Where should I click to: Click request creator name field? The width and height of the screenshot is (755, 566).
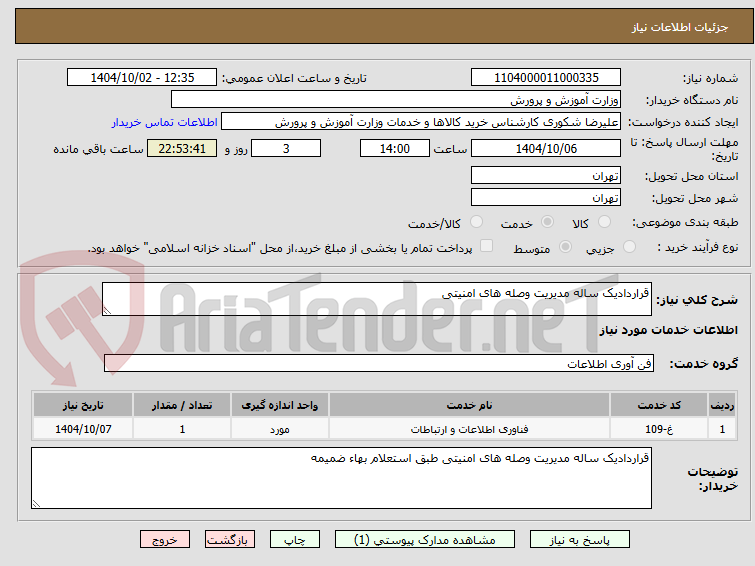(421, 122)
